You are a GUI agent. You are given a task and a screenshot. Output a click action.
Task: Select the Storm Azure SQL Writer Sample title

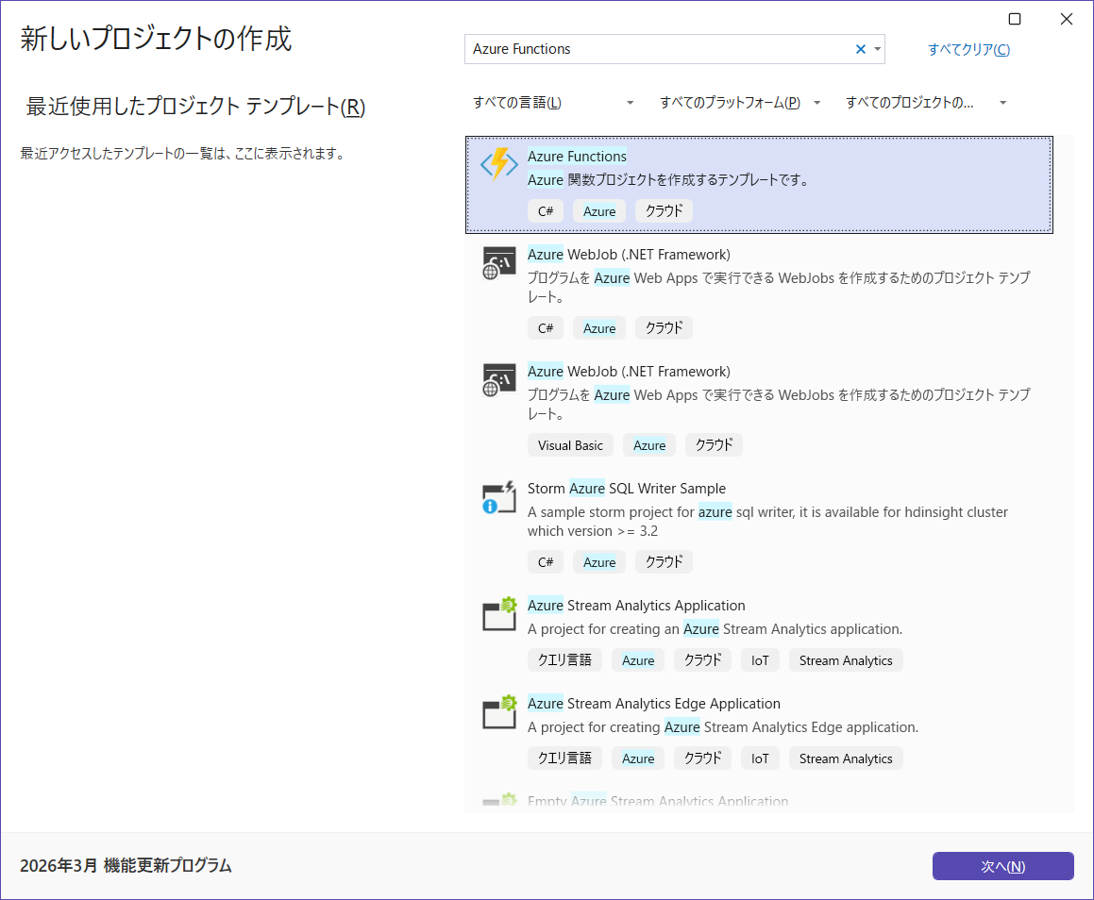[x=626, y=488]
